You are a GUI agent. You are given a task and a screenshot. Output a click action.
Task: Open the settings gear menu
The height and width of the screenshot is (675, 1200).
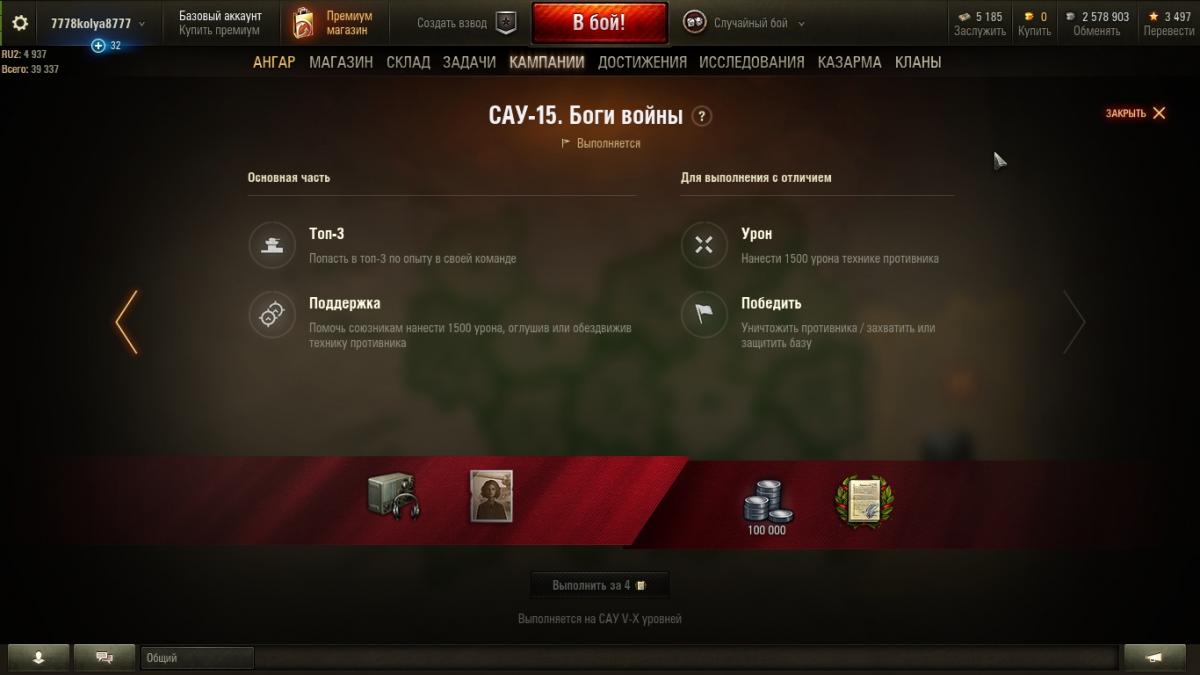[x=20, y=23]
